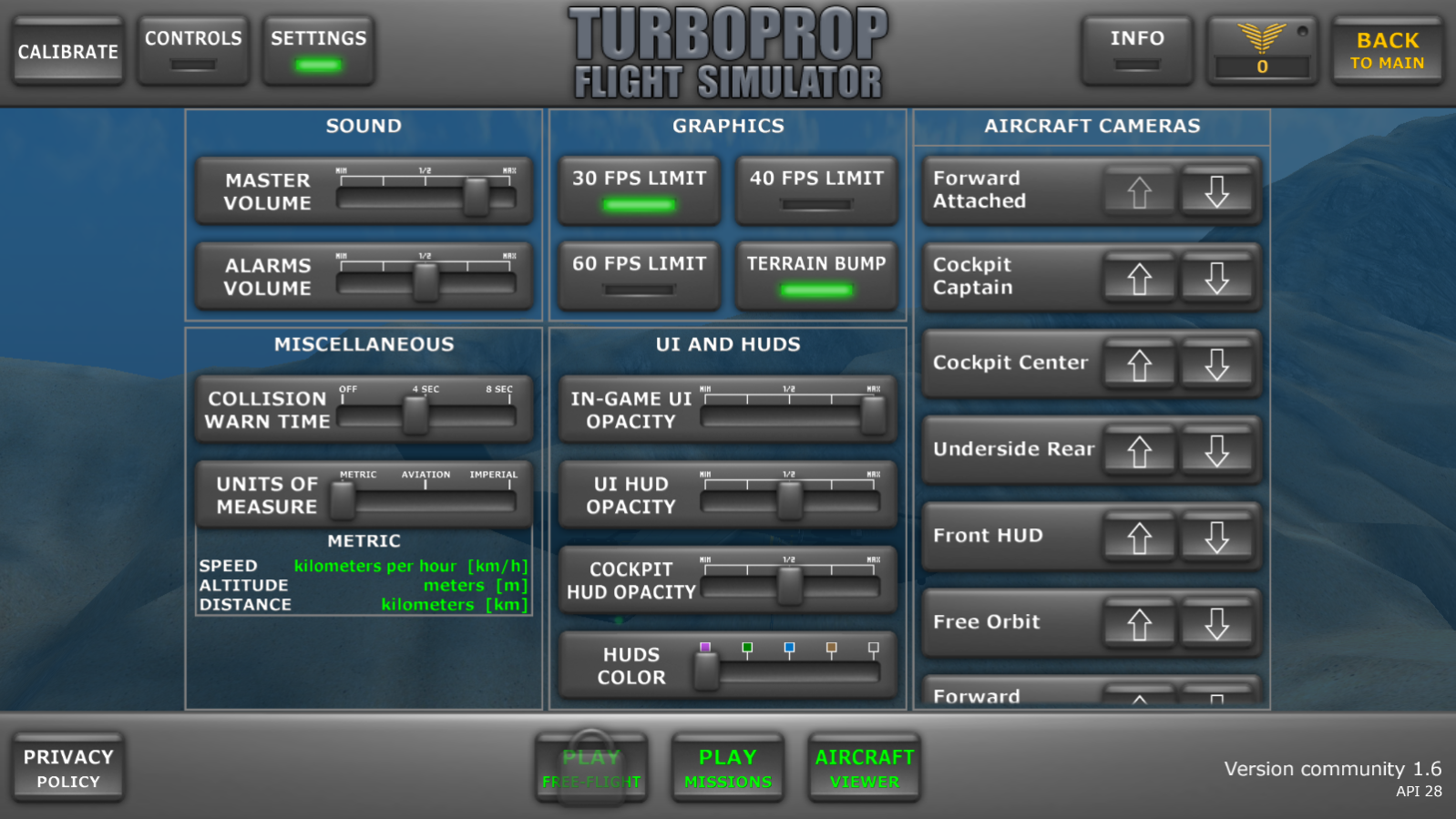Move Cockpit Captain camera up
This screenshot has width=1456, height=819.
click(x=1139, y=278)
